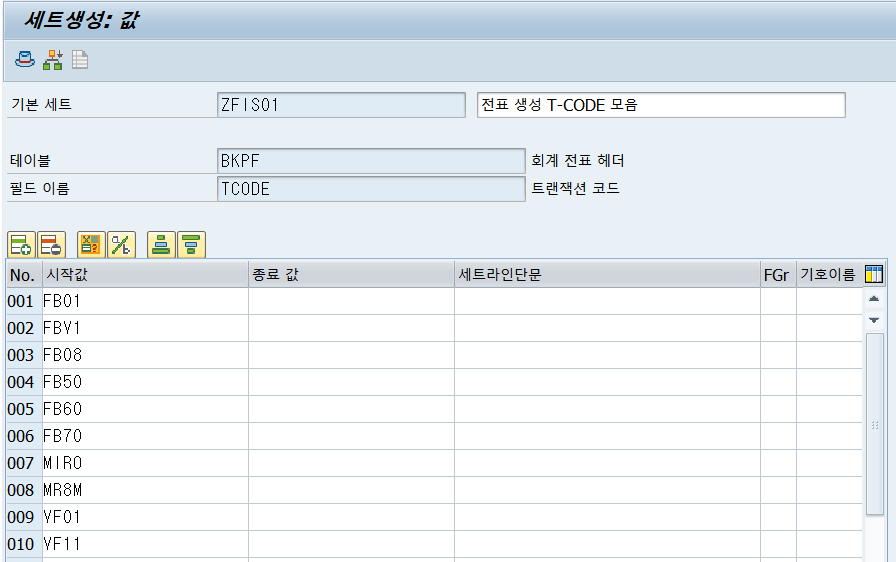Select the FGr column header

coord(778,275)
